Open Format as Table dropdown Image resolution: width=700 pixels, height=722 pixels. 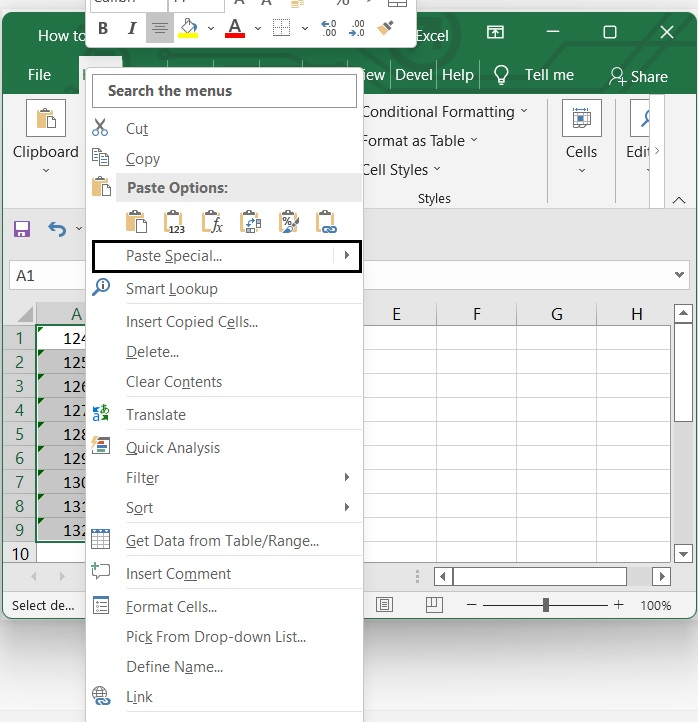(420, 140)
